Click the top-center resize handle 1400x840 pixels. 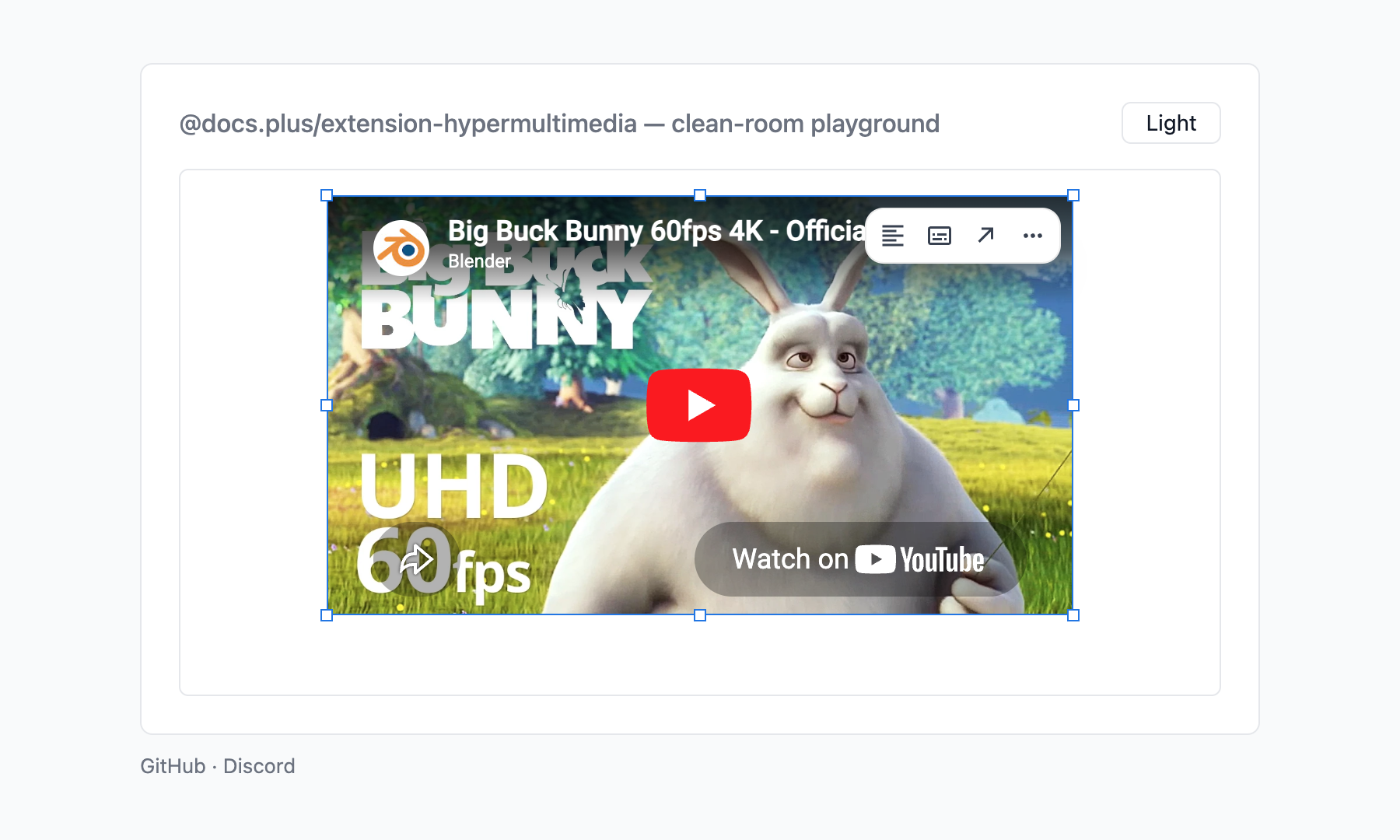tap(700, 195)
